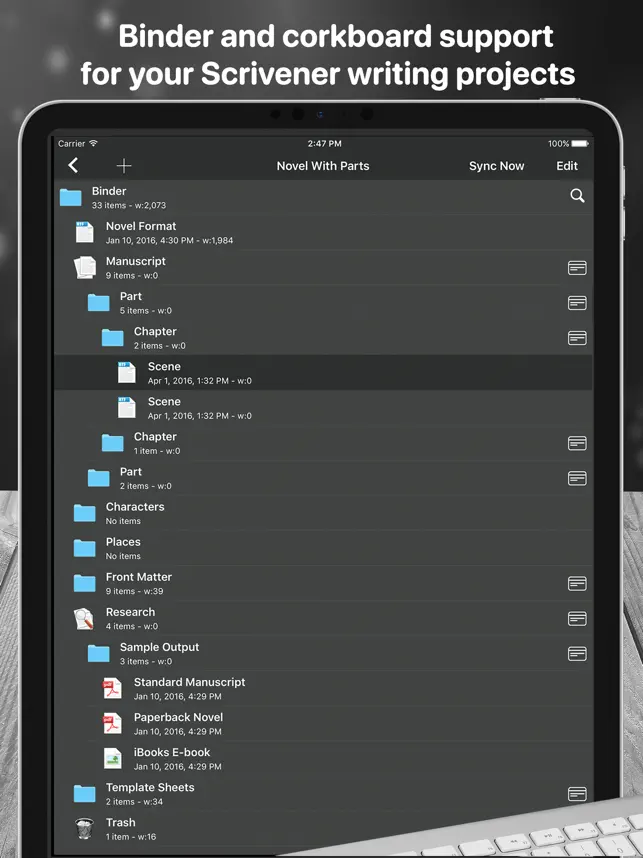The height and width of the screenshot is (858, 643).
Task: Click the Binder folder icon
Action: point(71,197)
